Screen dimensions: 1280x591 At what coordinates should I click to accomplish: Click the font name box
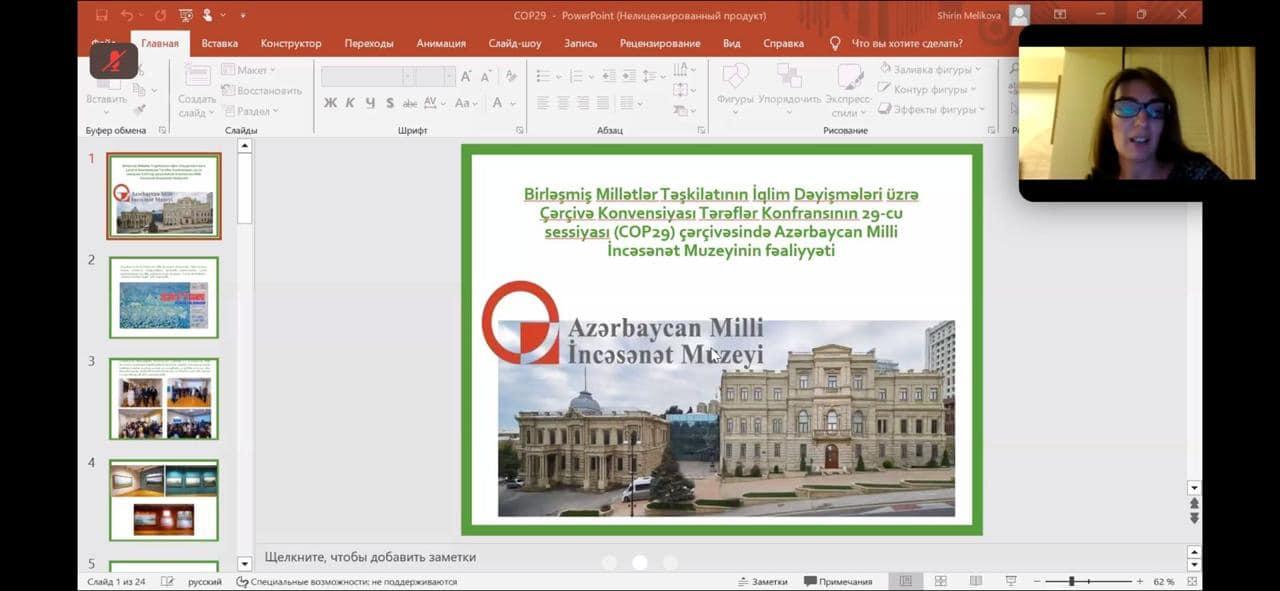(x=361, y=76)
